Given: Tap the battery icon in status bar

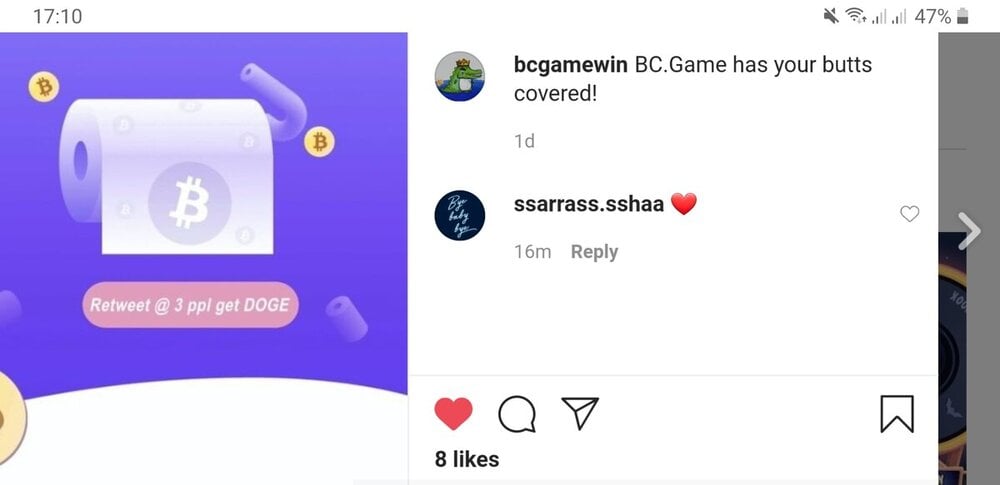Looking at the screenshot, I should 963,17.
